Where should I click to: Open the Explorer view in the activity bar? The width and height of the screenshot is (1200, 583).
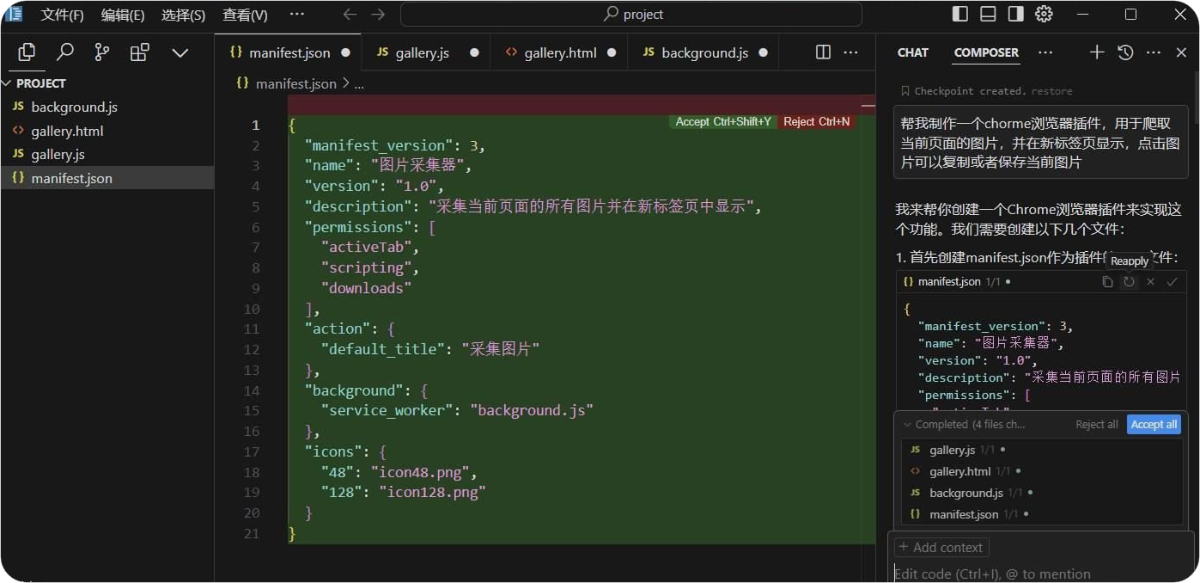tap(27, 52)
